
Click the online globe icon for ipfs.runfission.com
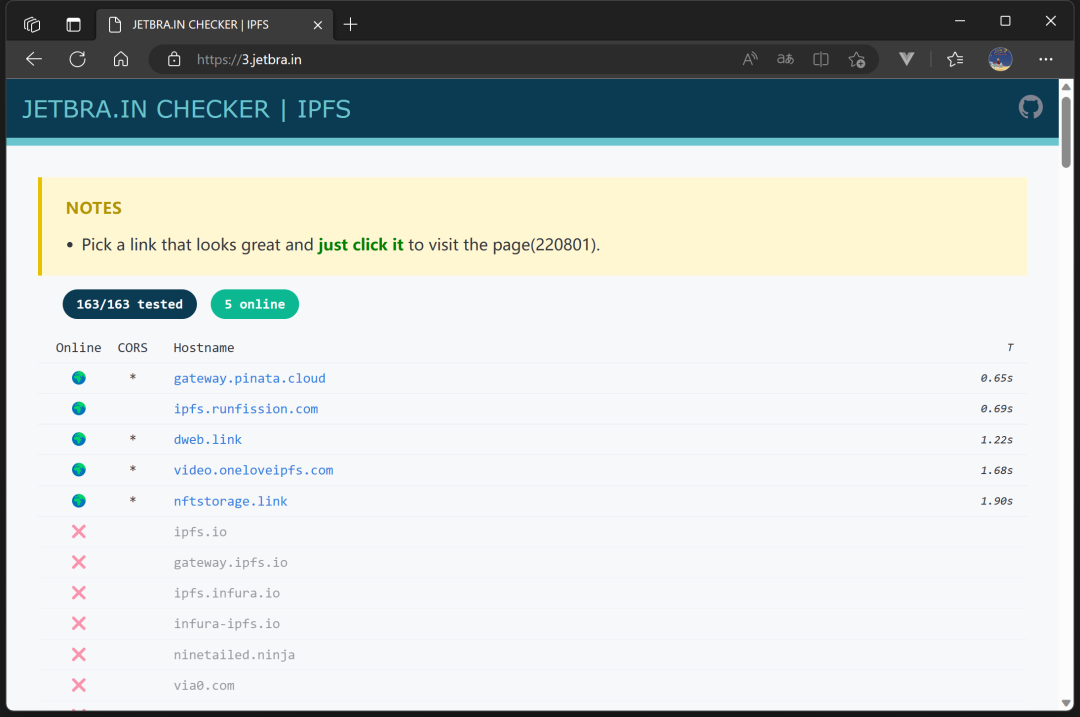point(79,408)
